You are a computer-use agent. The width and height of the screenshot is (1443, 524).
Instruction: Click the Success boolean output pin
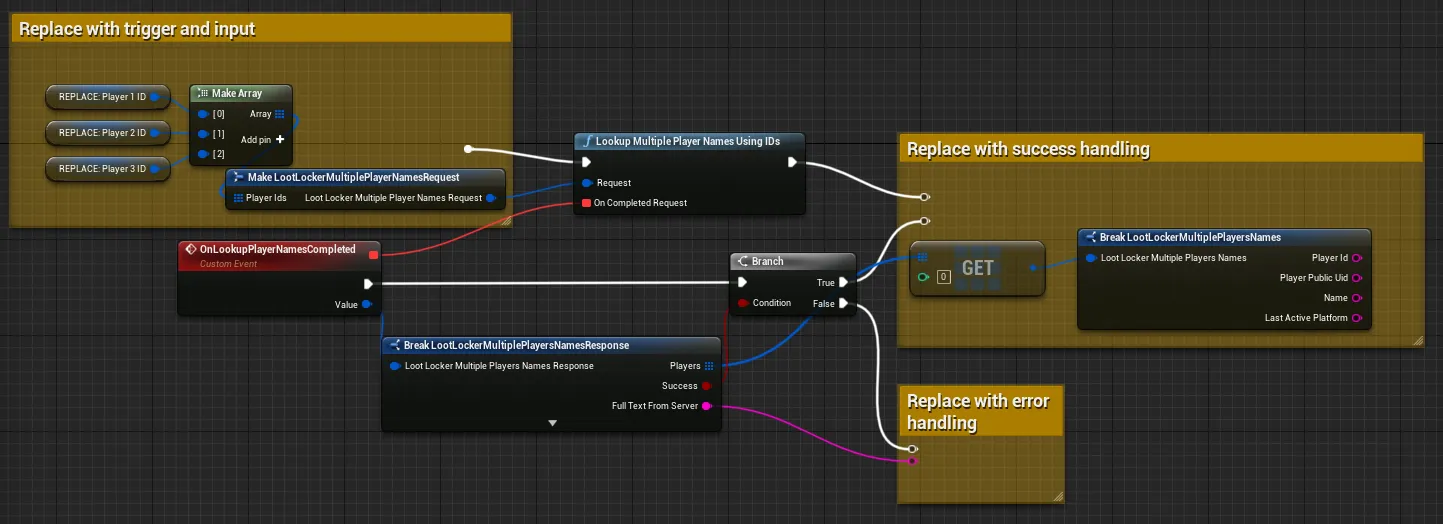click(x=707, y=386)
